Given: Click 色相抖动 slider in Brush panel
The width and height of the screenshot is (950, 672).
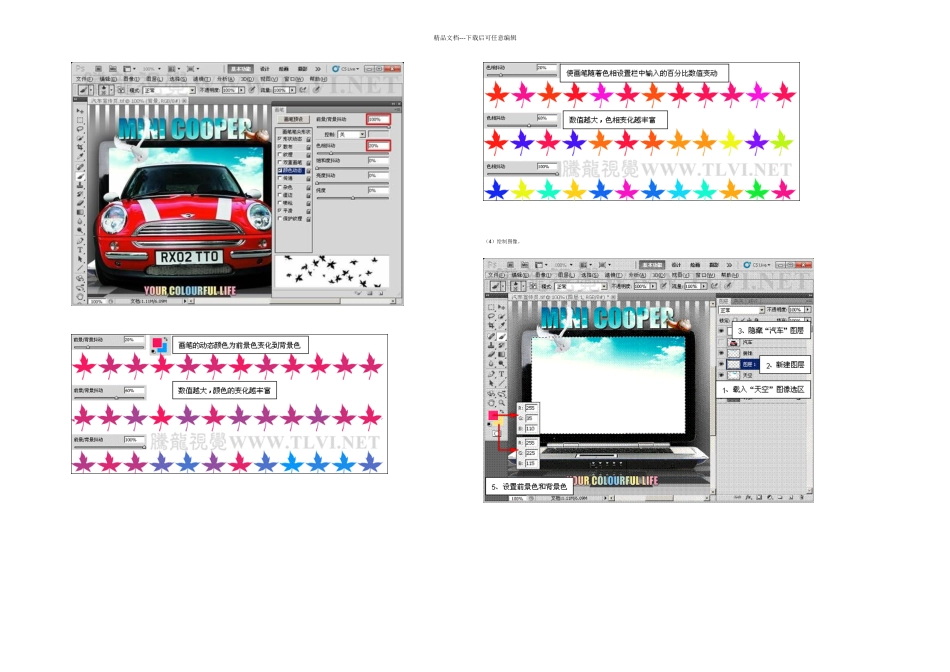Looking at the screenshot, I should click(x=353, y=153).
